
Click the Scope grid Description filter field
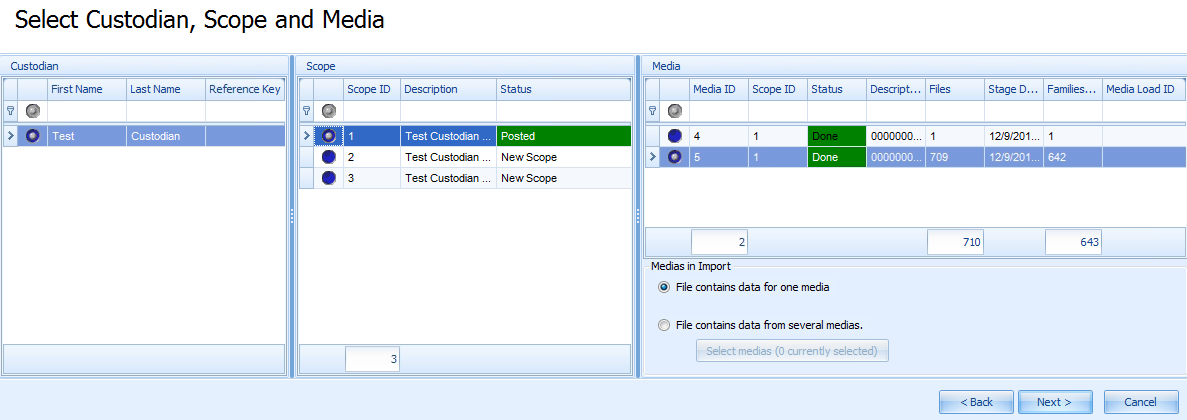coord(448,111)
